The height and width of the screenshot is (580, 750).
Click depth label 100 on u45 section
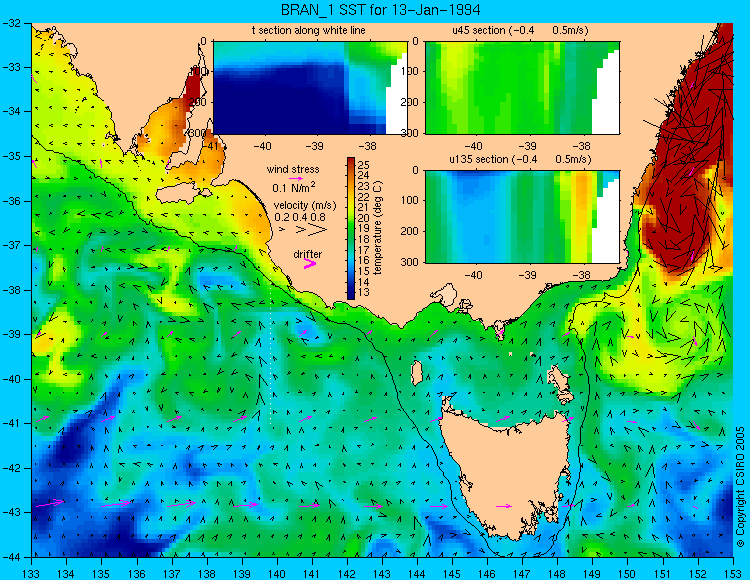click(410, 71)
